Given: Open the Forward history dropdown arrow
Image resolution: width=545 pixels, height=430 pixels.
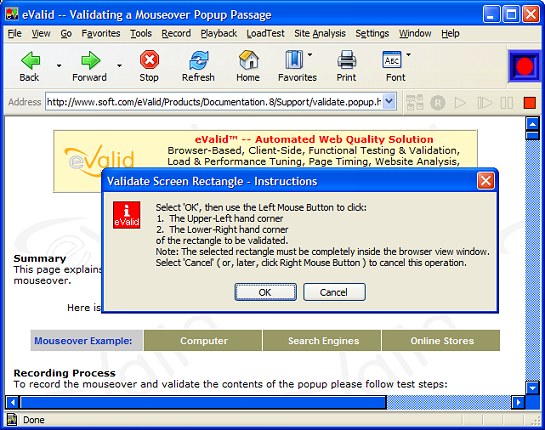Looking at the screenshot, I should pyautogui.click(x=119, y=65).
